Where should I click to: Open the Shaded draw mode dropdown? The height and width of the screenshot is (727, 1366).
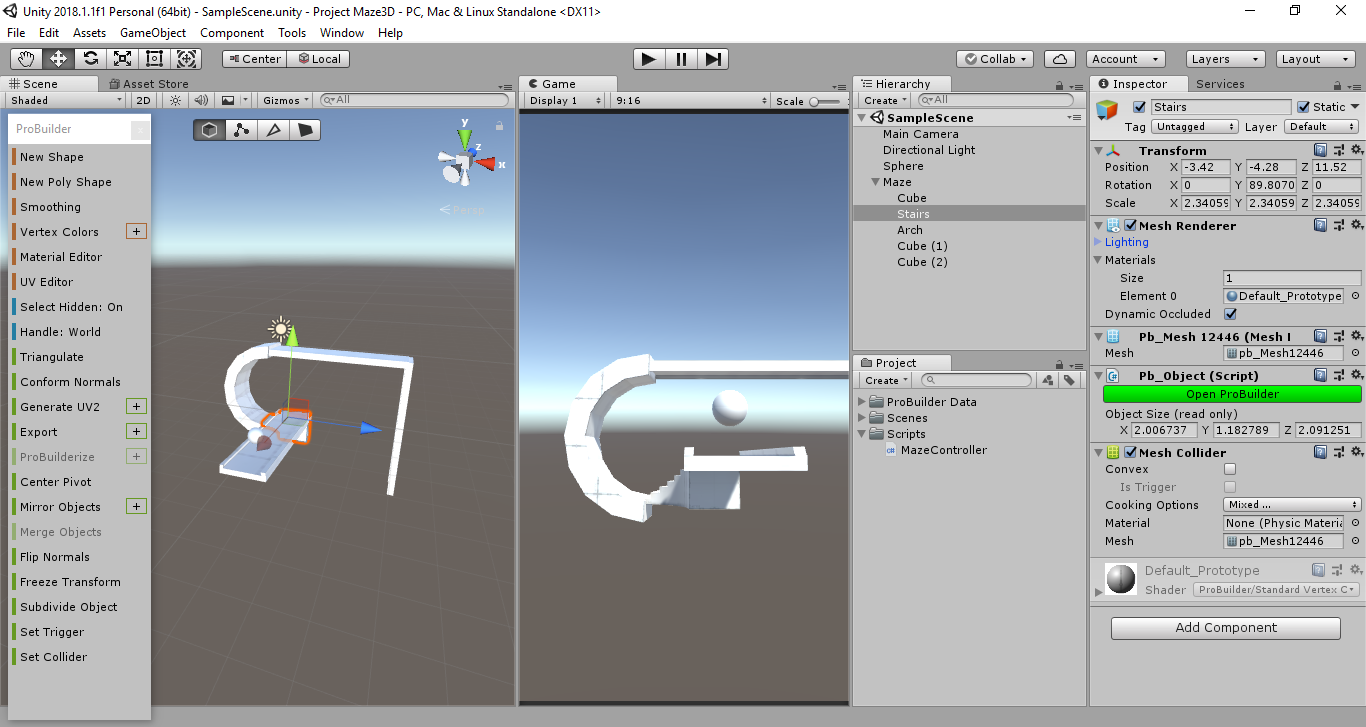[65, 100]
